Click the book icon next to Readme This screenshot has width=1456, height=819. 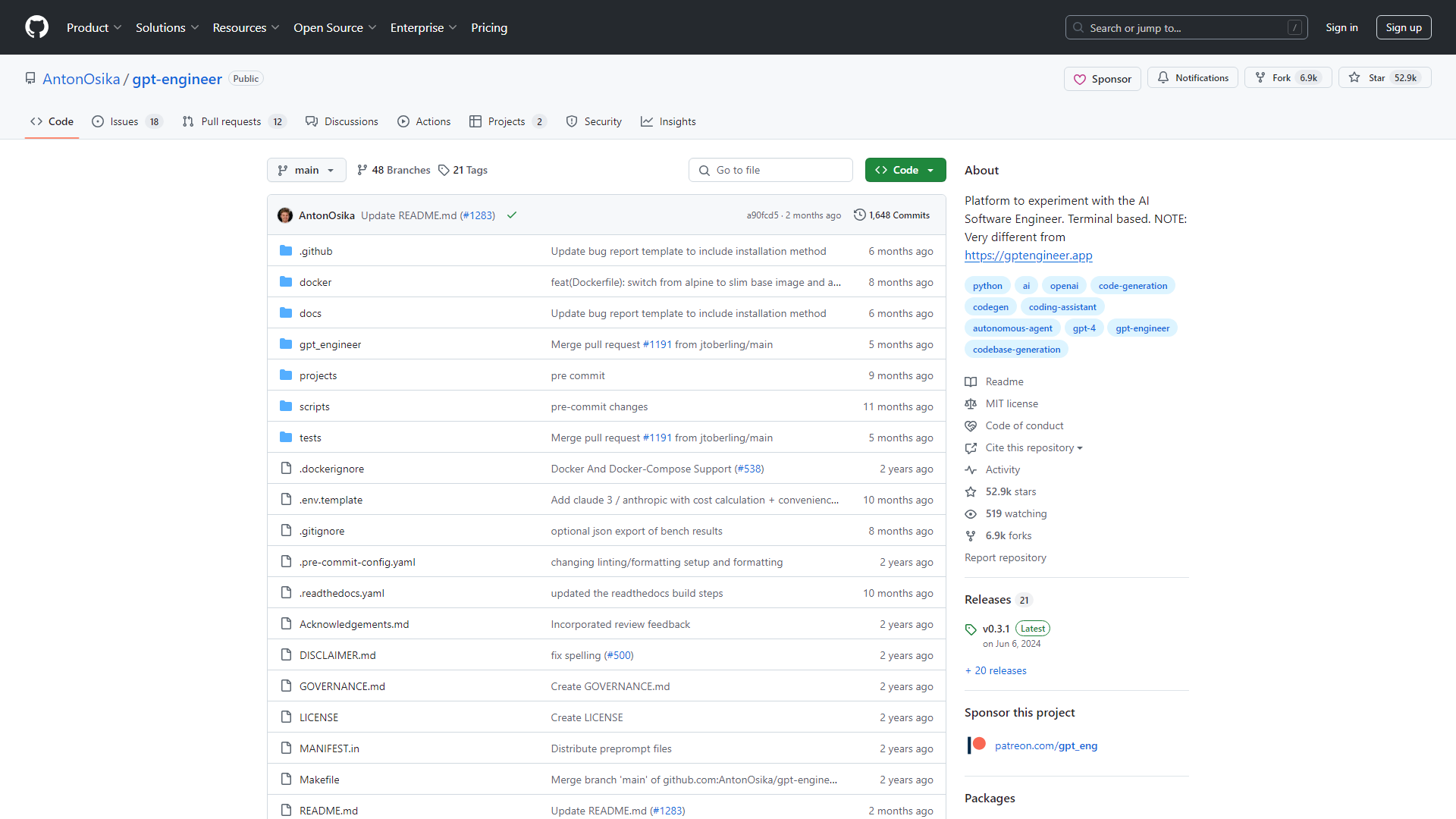971,381
